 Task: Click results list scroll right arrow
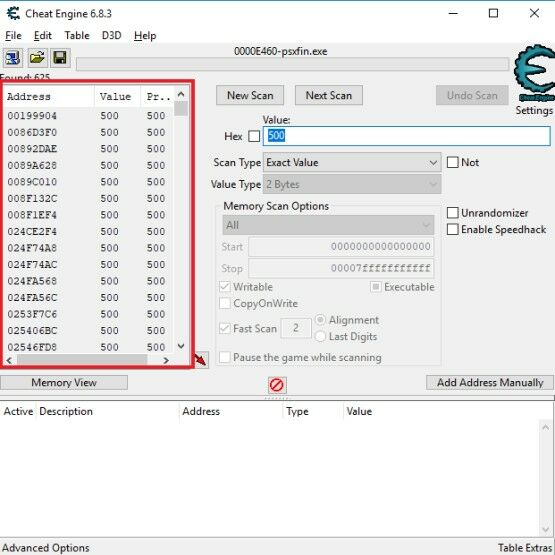point(166,360)
